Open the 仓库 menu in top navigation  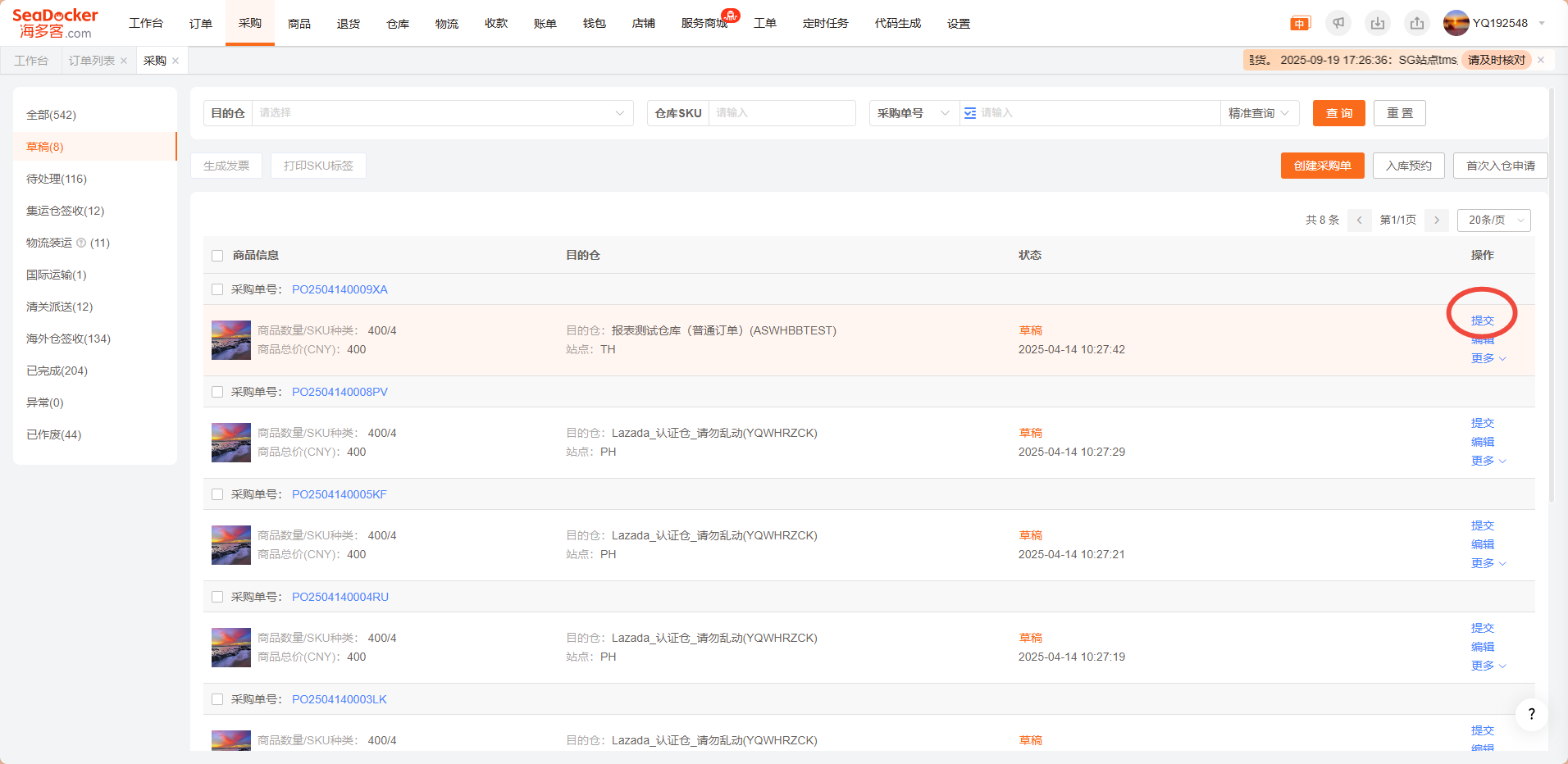(x=398, y=24)
